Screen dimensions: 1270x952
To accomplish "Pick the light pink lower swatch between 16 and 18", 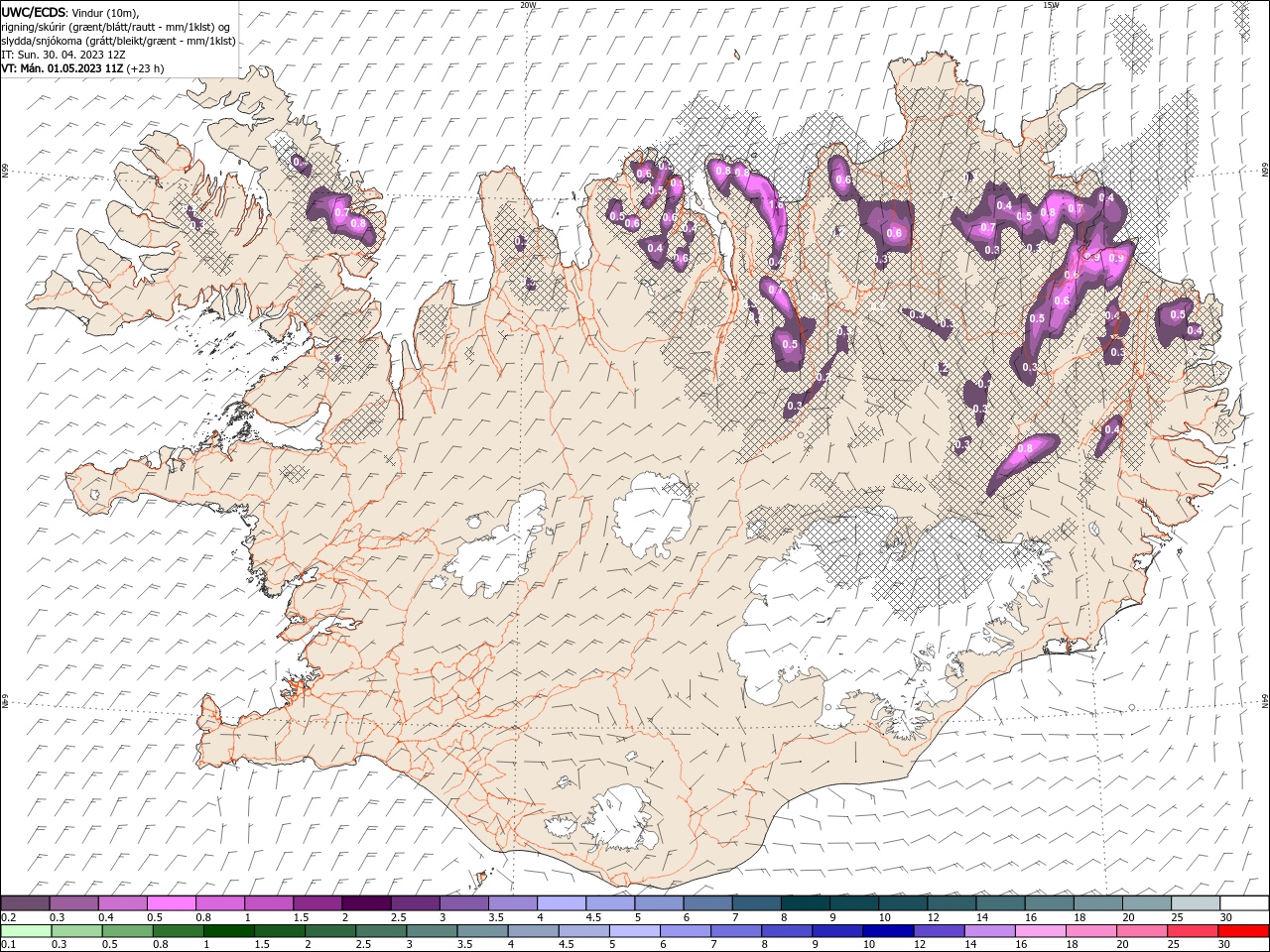I will (1040, 931).
